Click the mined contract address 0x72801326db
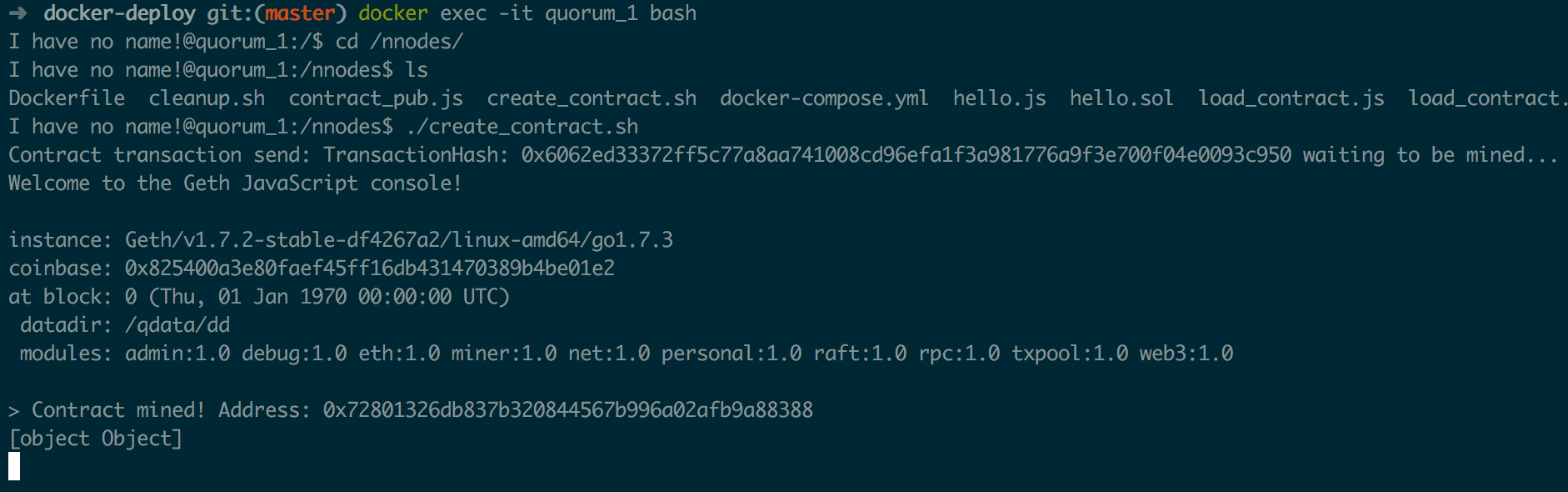1568x492 pixels. 568,410
